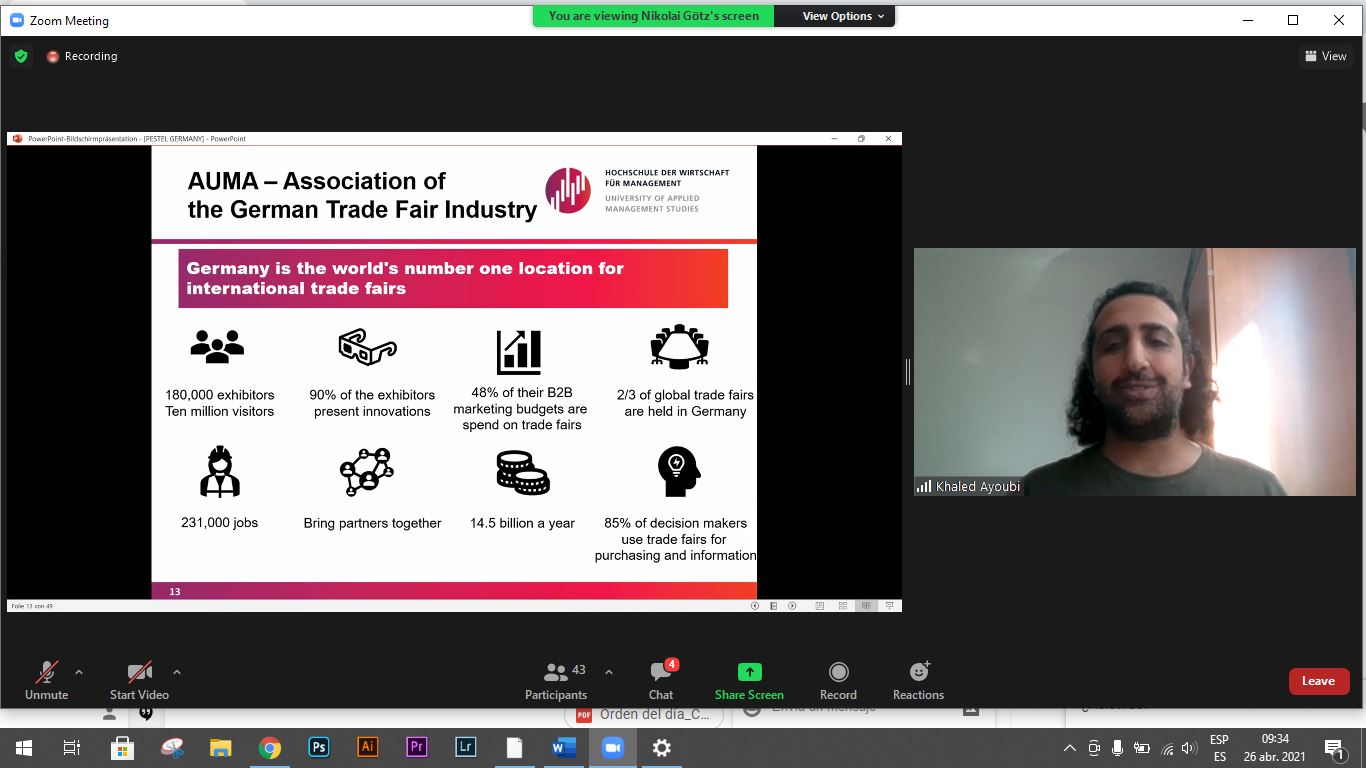The height and width of the screenshot is (768, 1366).
Task: Go to previous slide in shared PowerPoint
Action: coord(755,606)
